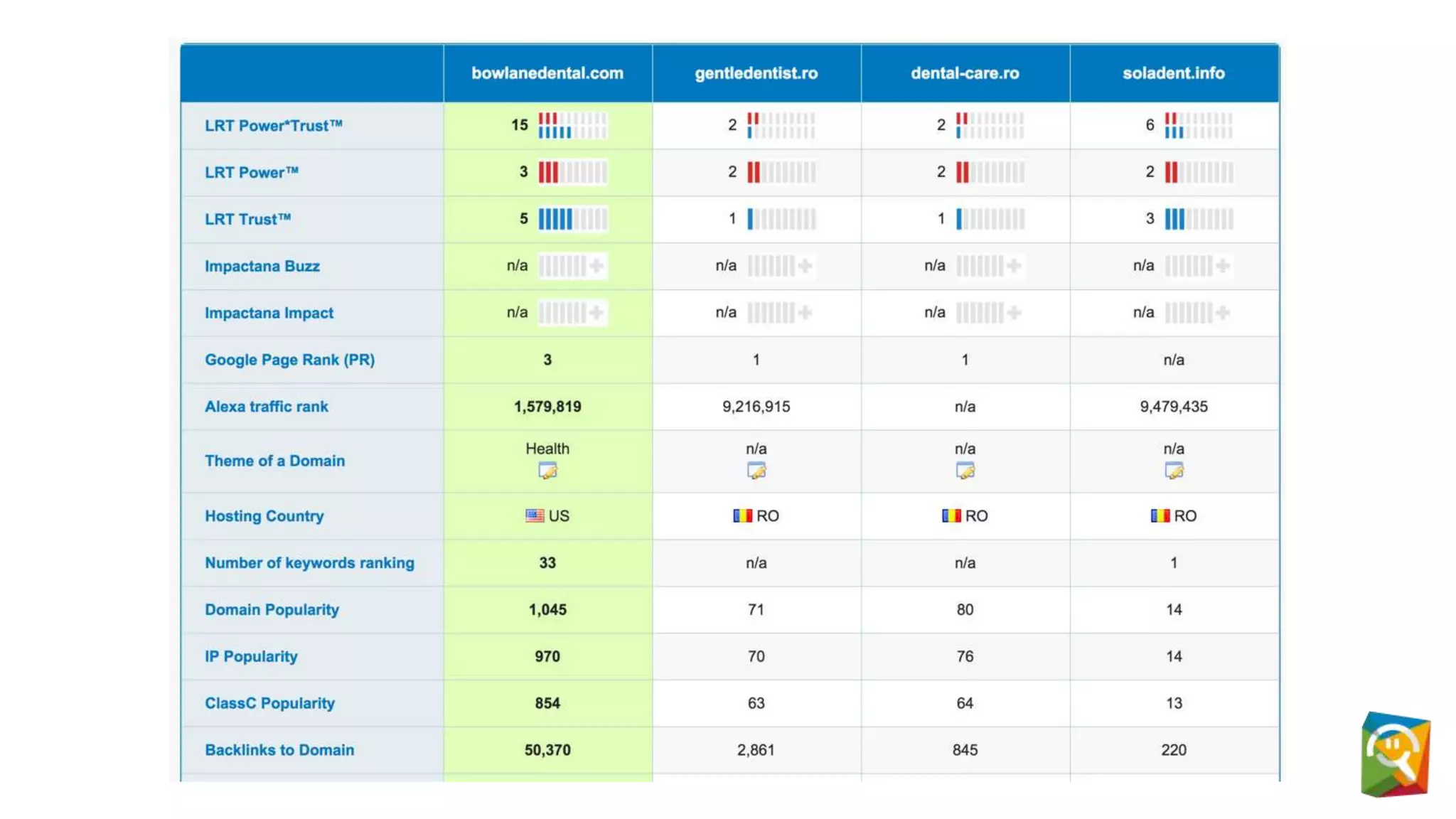Viewport: 1456px width, 819px height.
Task: Click the Google Page Rank (PR) label
Action: click(x=289, y=360)
